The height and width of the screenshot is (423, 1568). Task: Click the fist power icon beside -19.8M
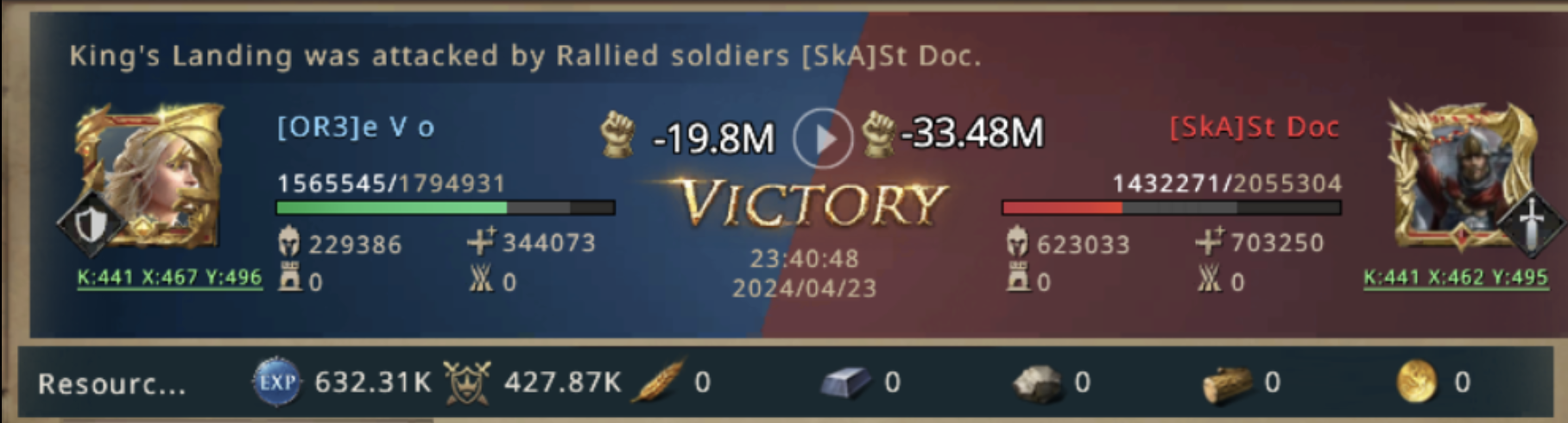tap(618, 135)
